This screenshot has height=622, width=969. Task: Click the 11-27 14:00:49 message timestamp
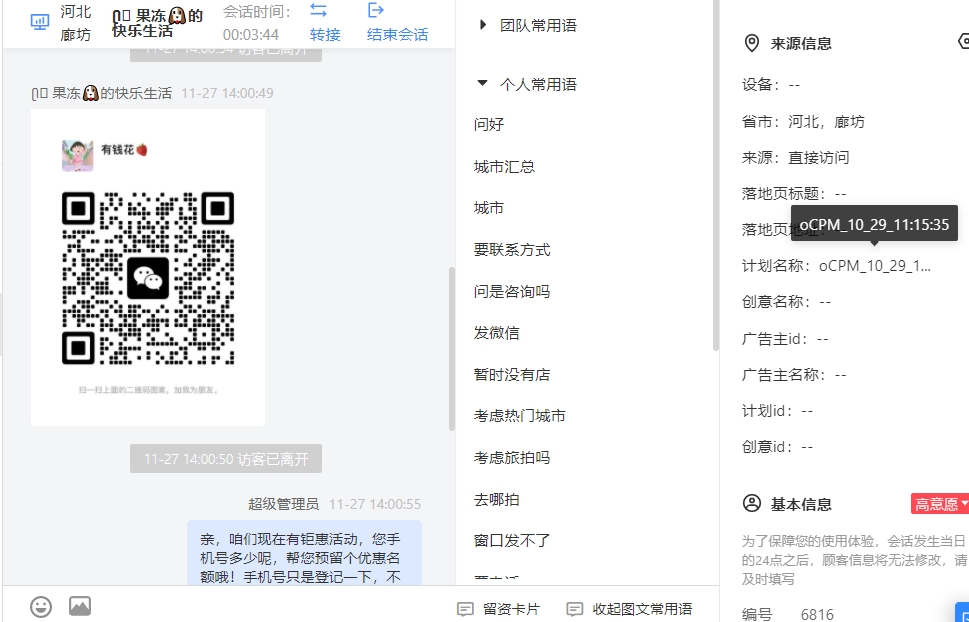[x=227, y=93]
